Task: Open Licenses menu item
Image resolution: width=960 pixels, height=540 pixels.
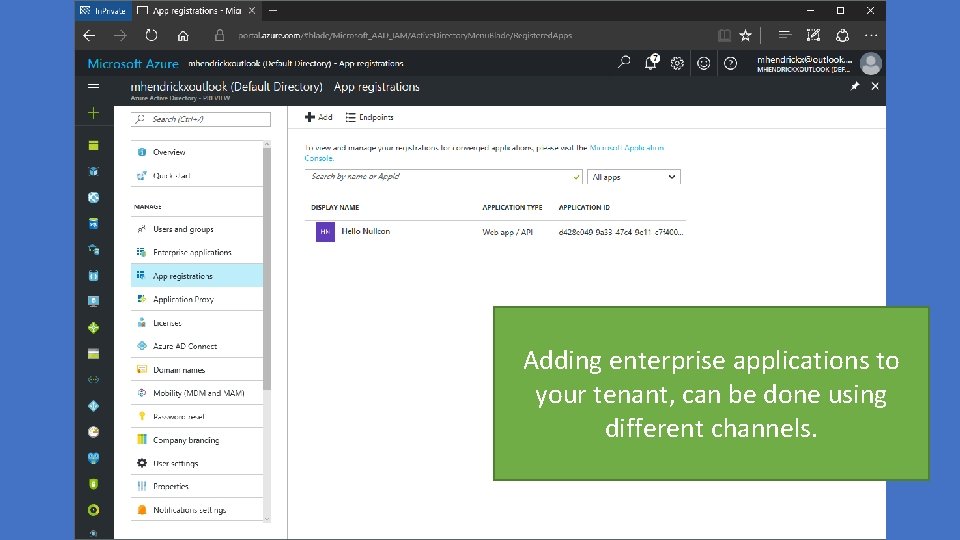Action: [x=197, y=323]
